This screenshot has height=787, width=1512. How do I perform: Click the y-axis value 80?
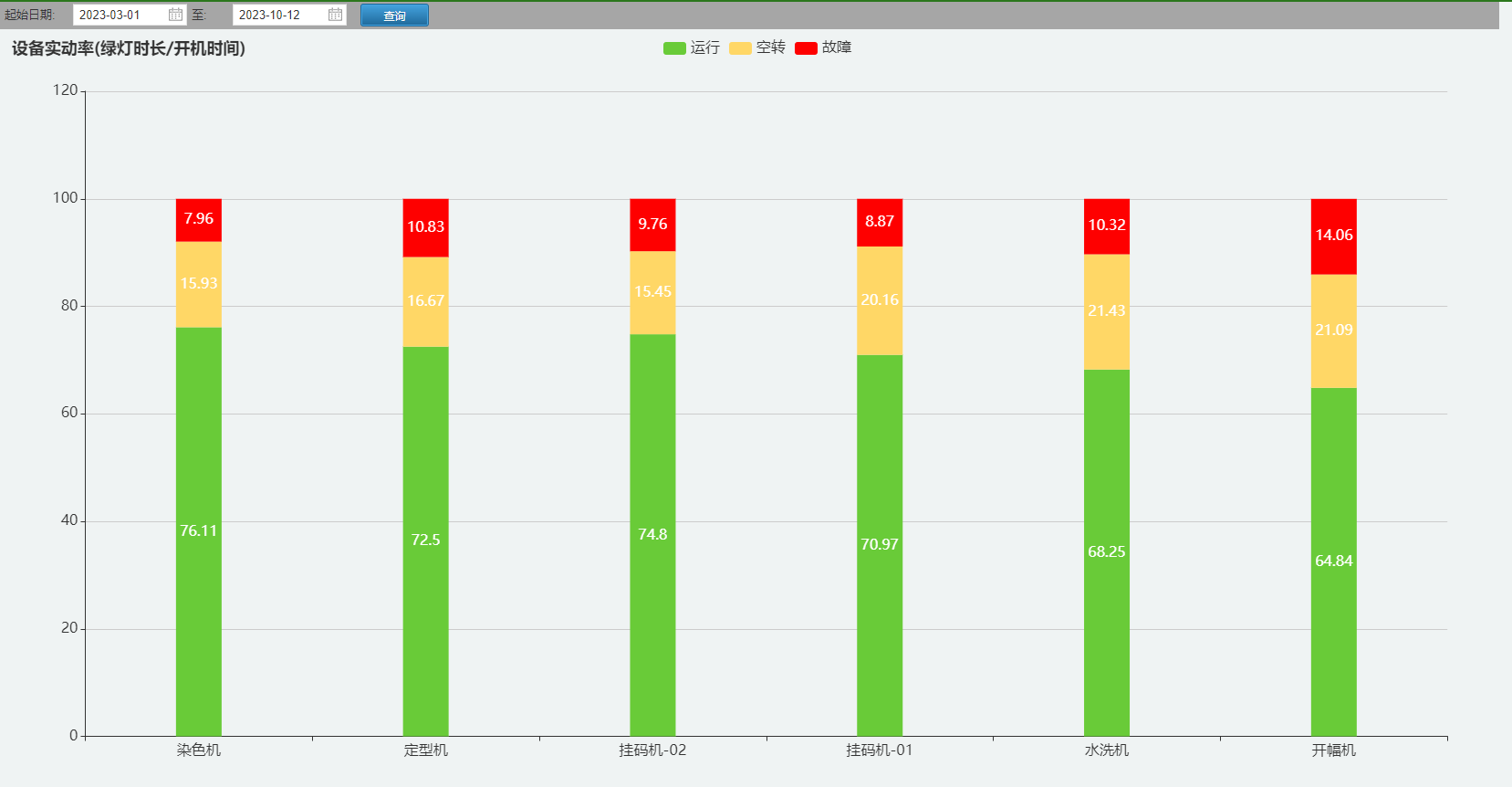point(69,306)
